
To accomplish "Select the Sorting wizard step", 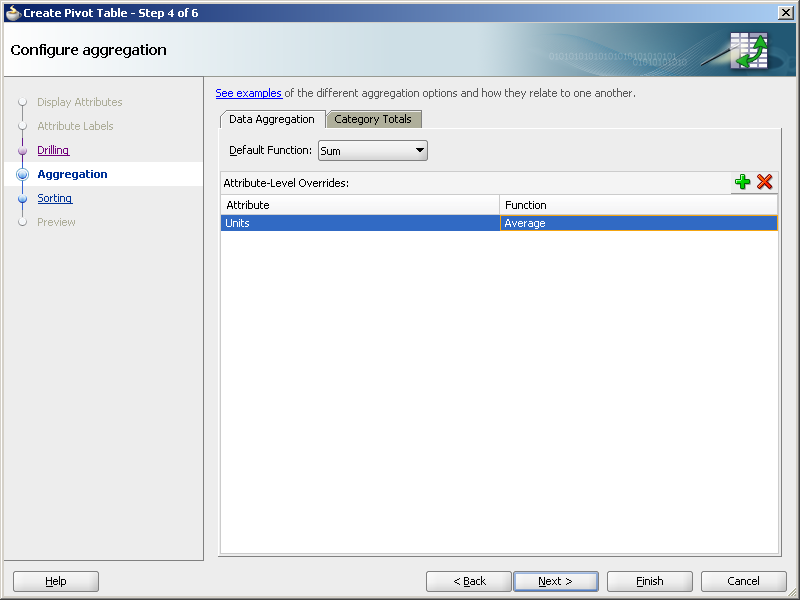I will click(54, 198).
